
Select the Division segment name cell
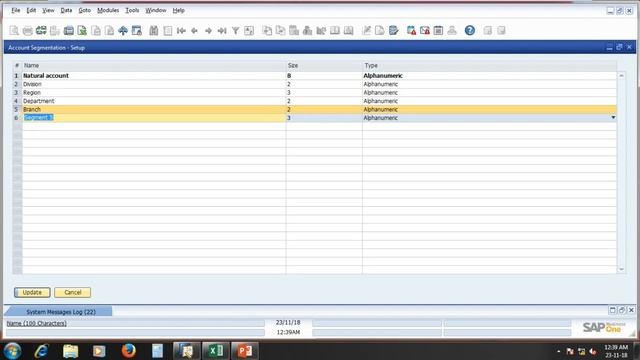pos(154,84)
